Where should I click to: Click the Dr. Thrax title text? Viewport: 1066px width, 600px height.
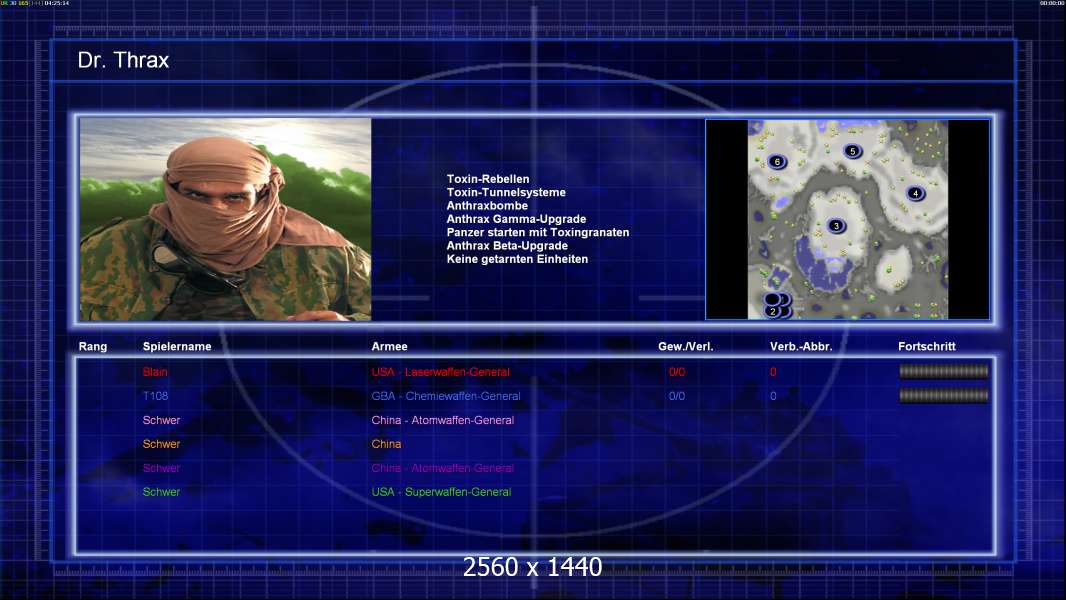(123, 60)
